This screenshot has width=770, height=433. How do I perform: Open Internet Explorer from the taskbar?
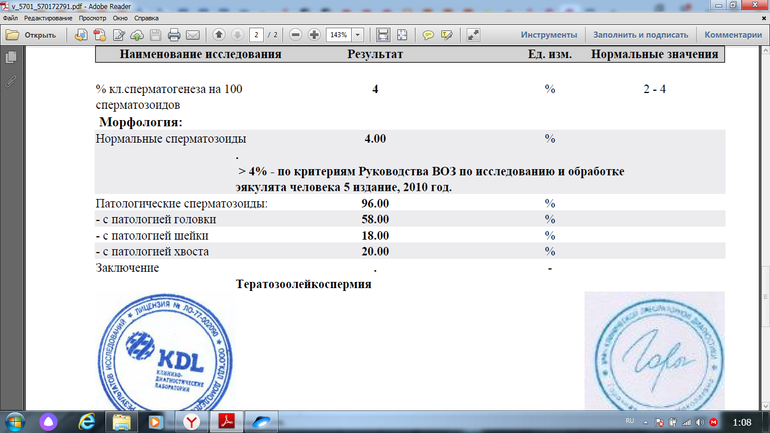click(x=85, y=422)
